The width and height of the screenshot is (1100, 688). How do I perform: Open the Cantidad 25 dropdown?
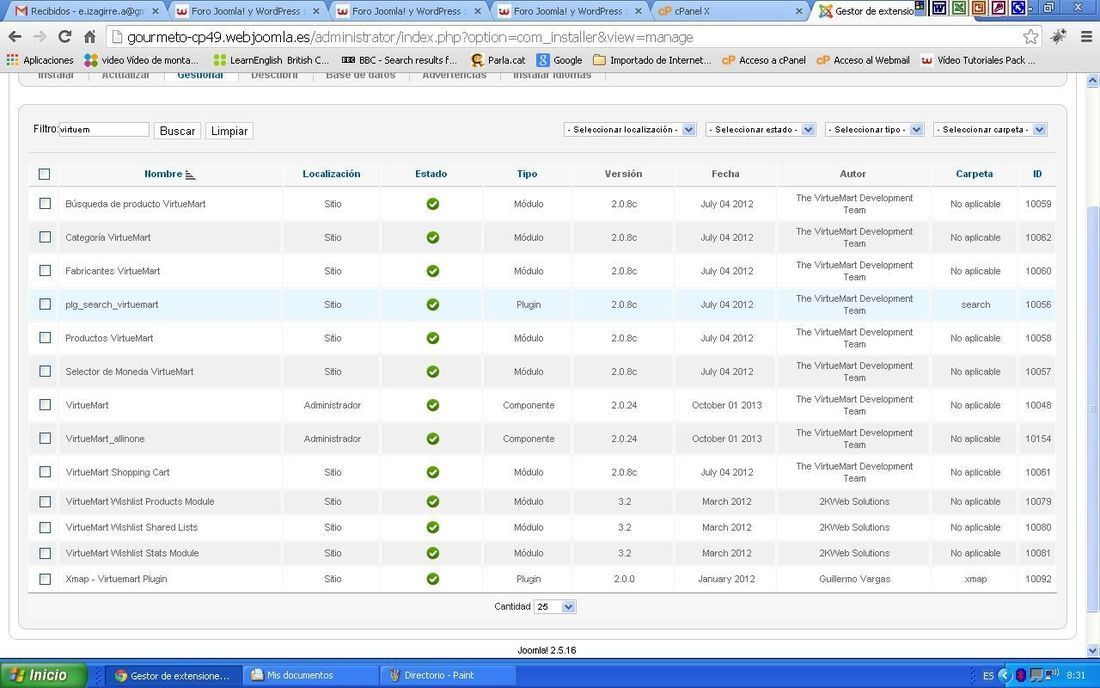pyautogui.click(x=555, y=607)
